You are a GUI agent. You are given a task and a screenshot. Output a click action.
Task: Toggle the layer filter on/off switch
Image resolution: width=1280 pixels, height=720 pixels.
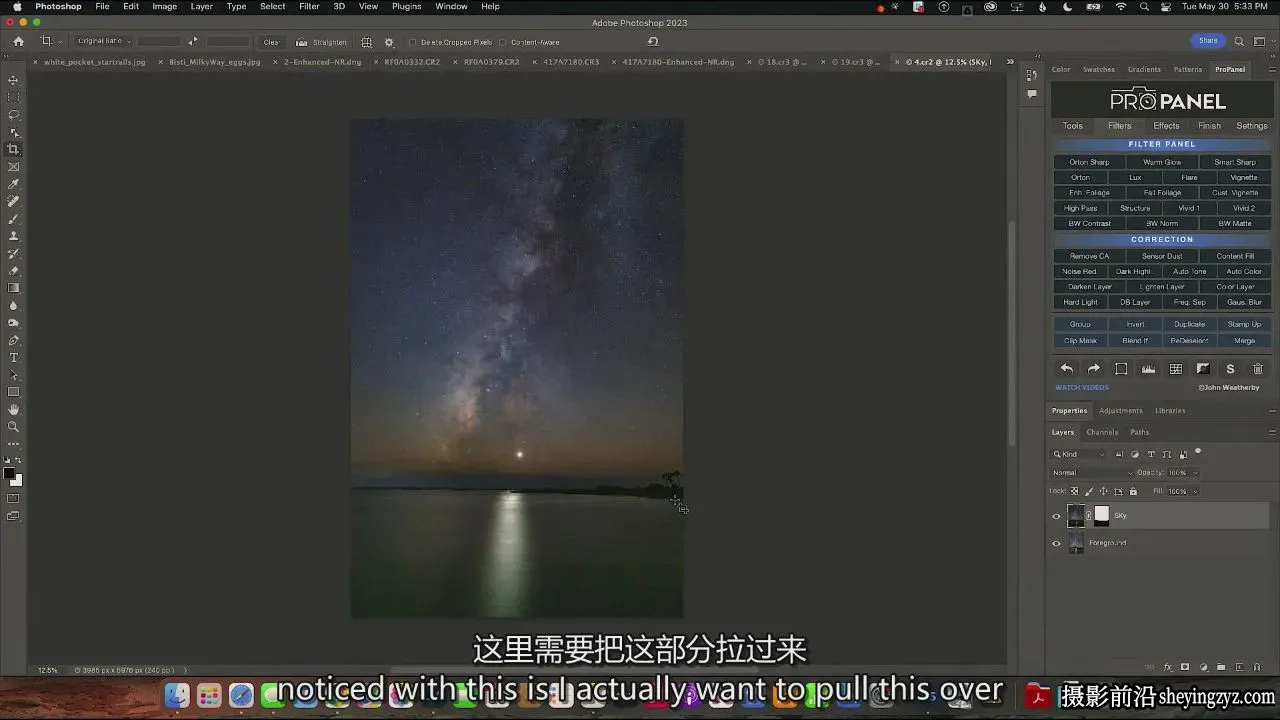pos(1198,452)
